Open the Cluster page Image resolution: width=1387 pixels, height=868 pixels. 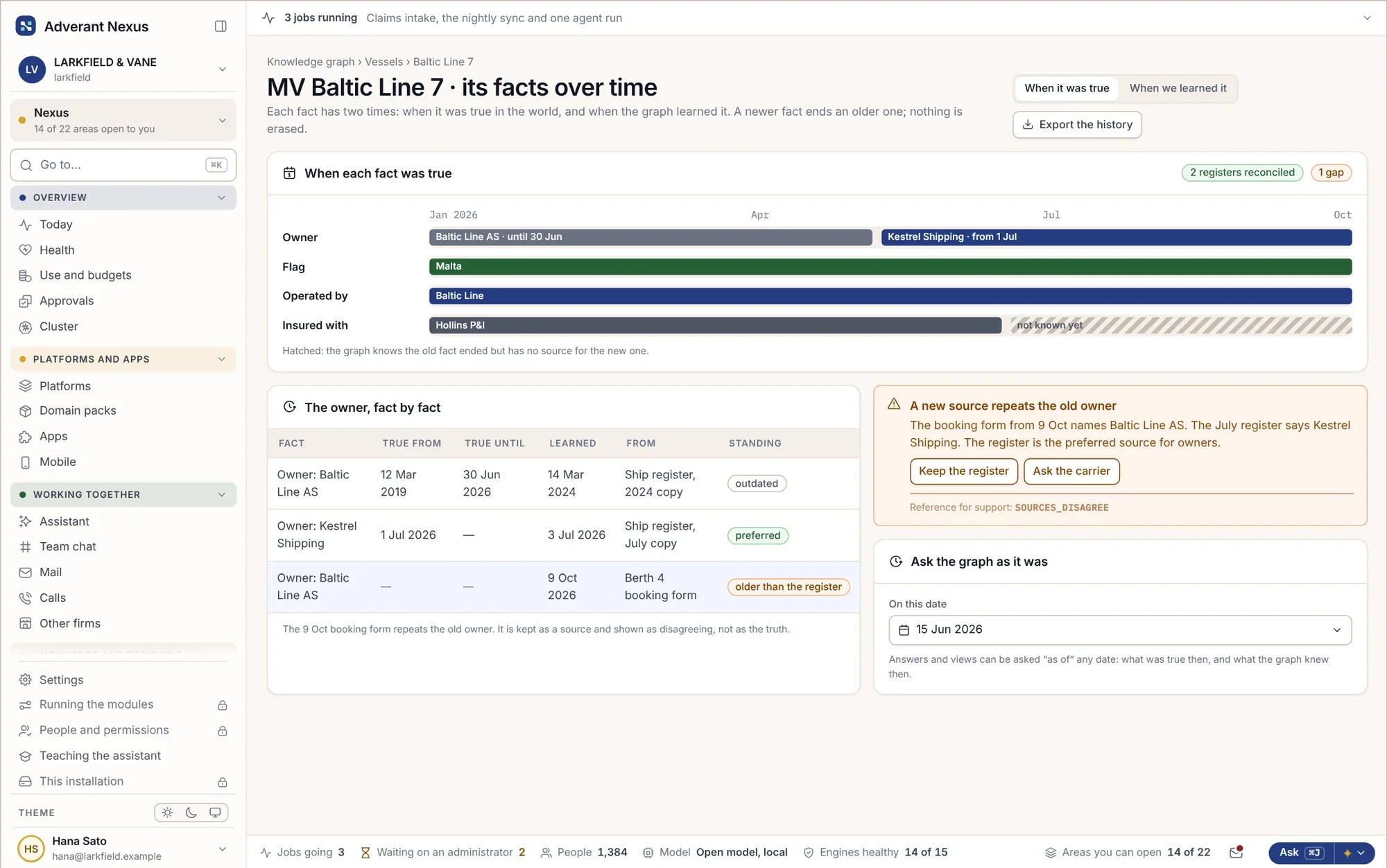click(123, 327)
